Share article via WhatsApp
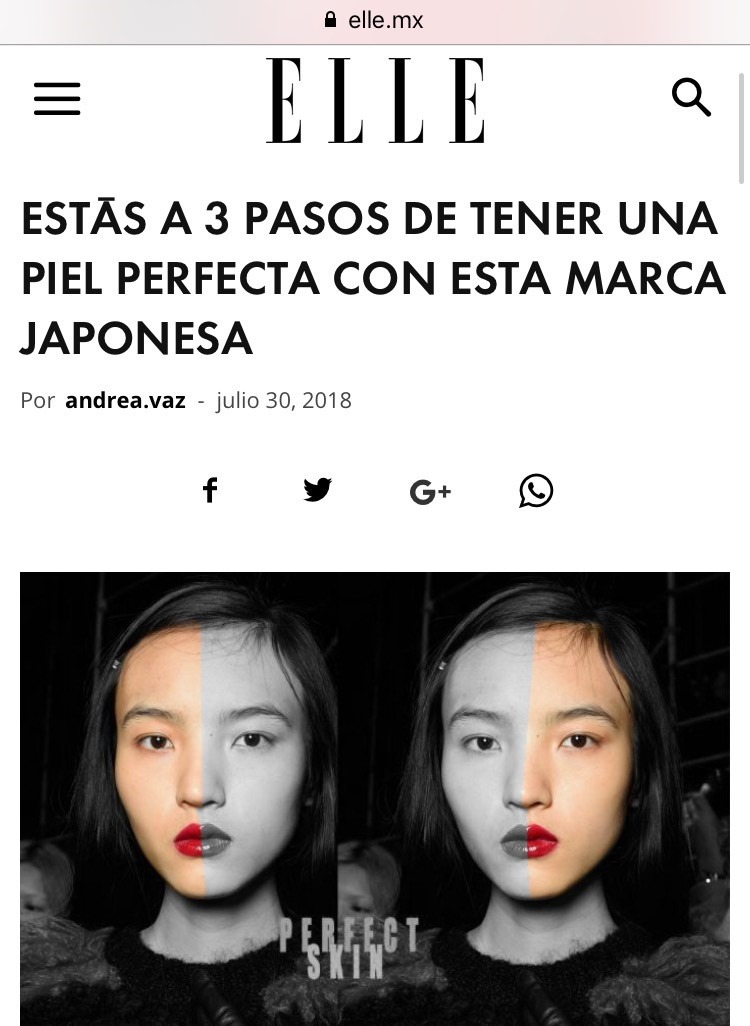 tap(536, 491)
